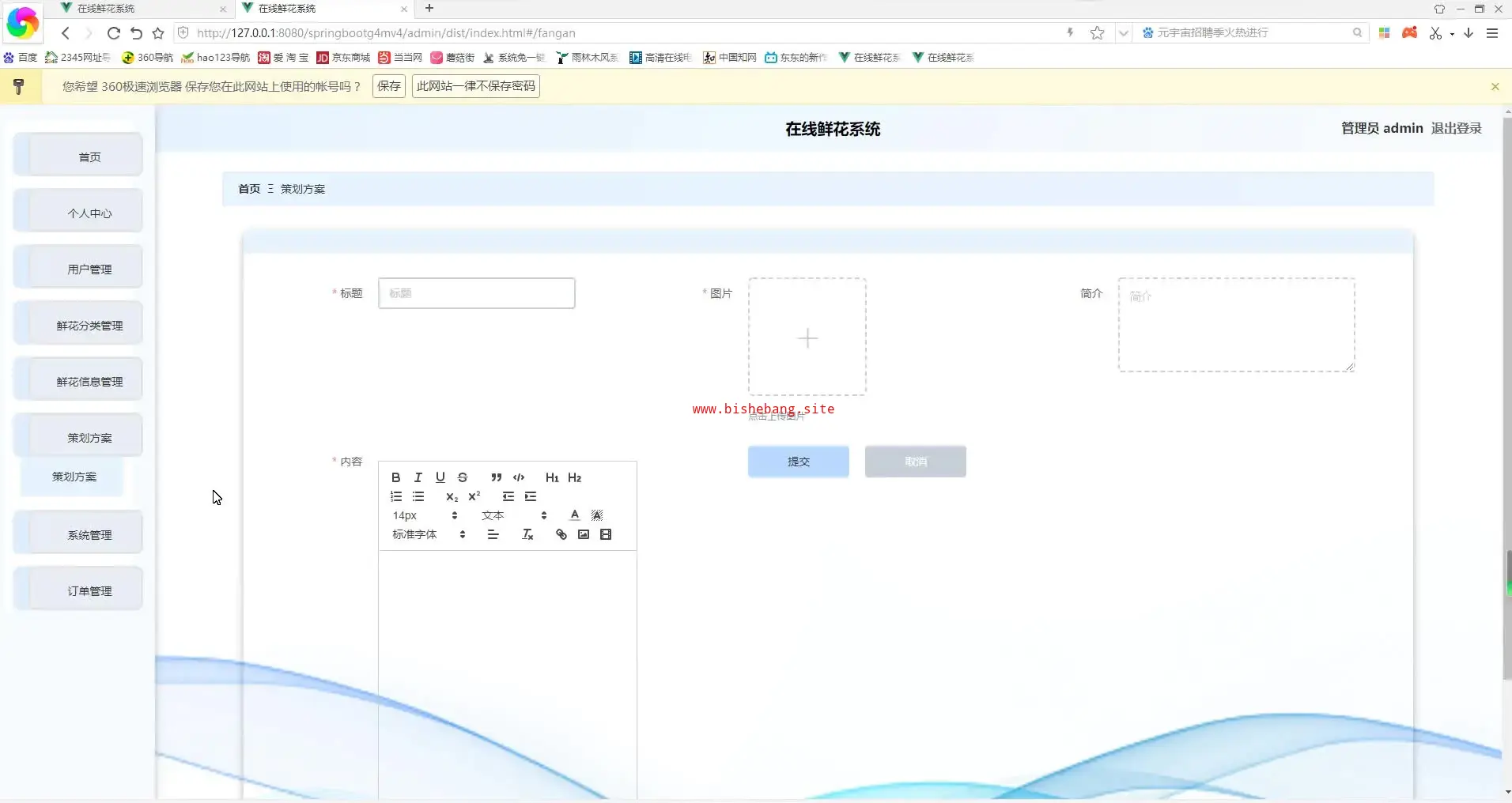This screenshot has width=1512, height=803.
Task: Increase the indent in the editor
Action: (x=531, y=496)
